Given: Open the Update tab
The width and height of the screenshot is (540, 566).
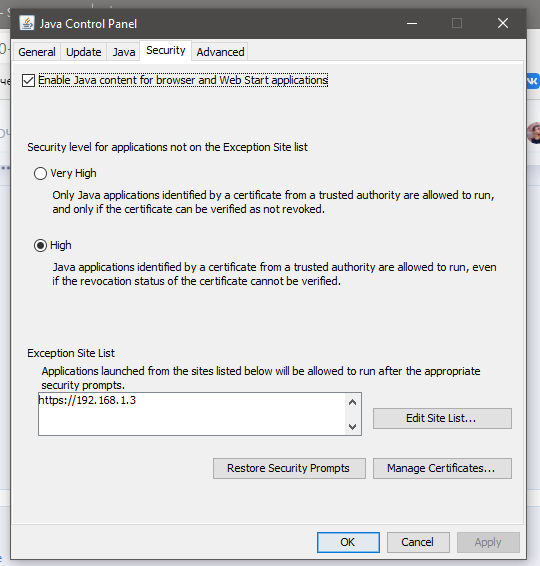Looking at the screenshot, I should click(84, 52).
